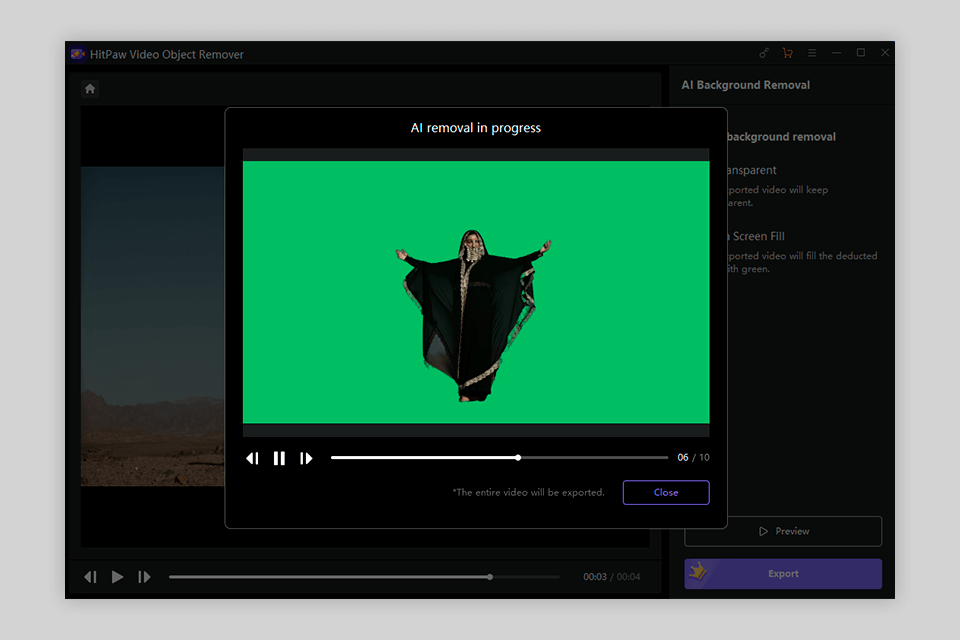Screen dimensions: 960x640
Task: Click the main timeline slider handle
Action: coord(490,577)
